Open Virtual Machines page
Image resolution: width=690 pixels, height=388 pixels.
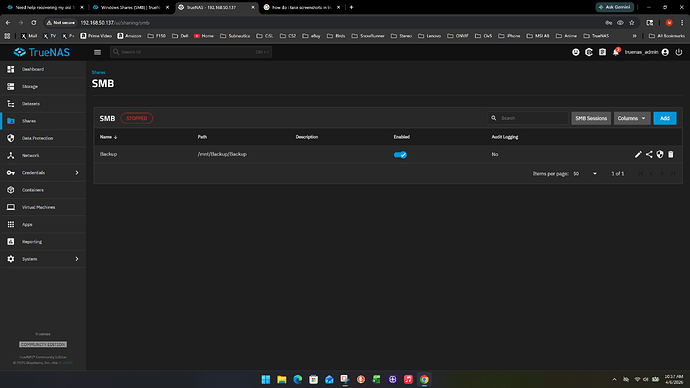point(43,207)
